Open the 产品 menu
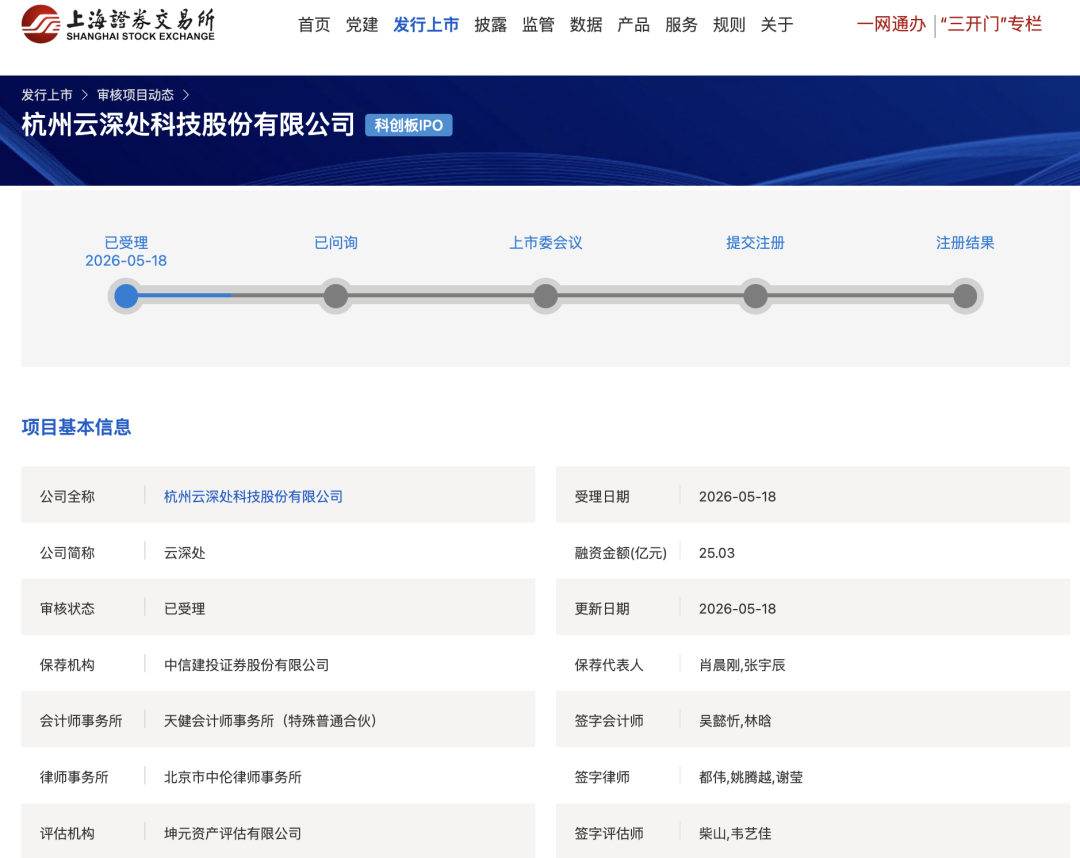The image size is (1080, 858). pos(634,25)
